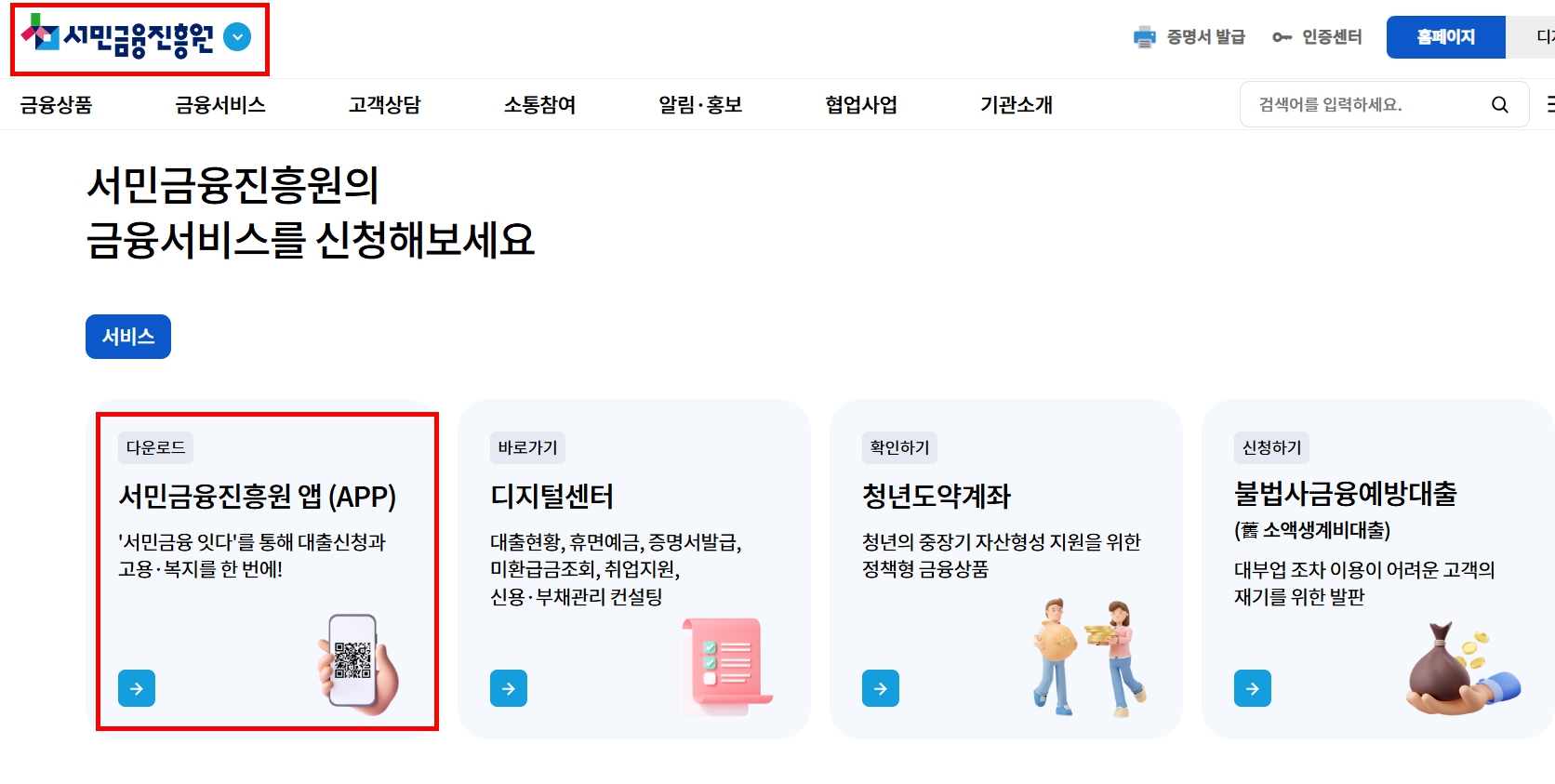Open the 디지털센터 card title link

(x=552, y=496)
